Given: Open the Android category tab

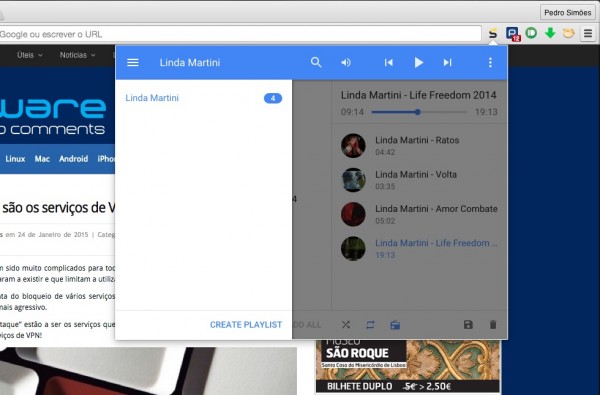Looking at the screenshot, I should [x=73, y=159].
